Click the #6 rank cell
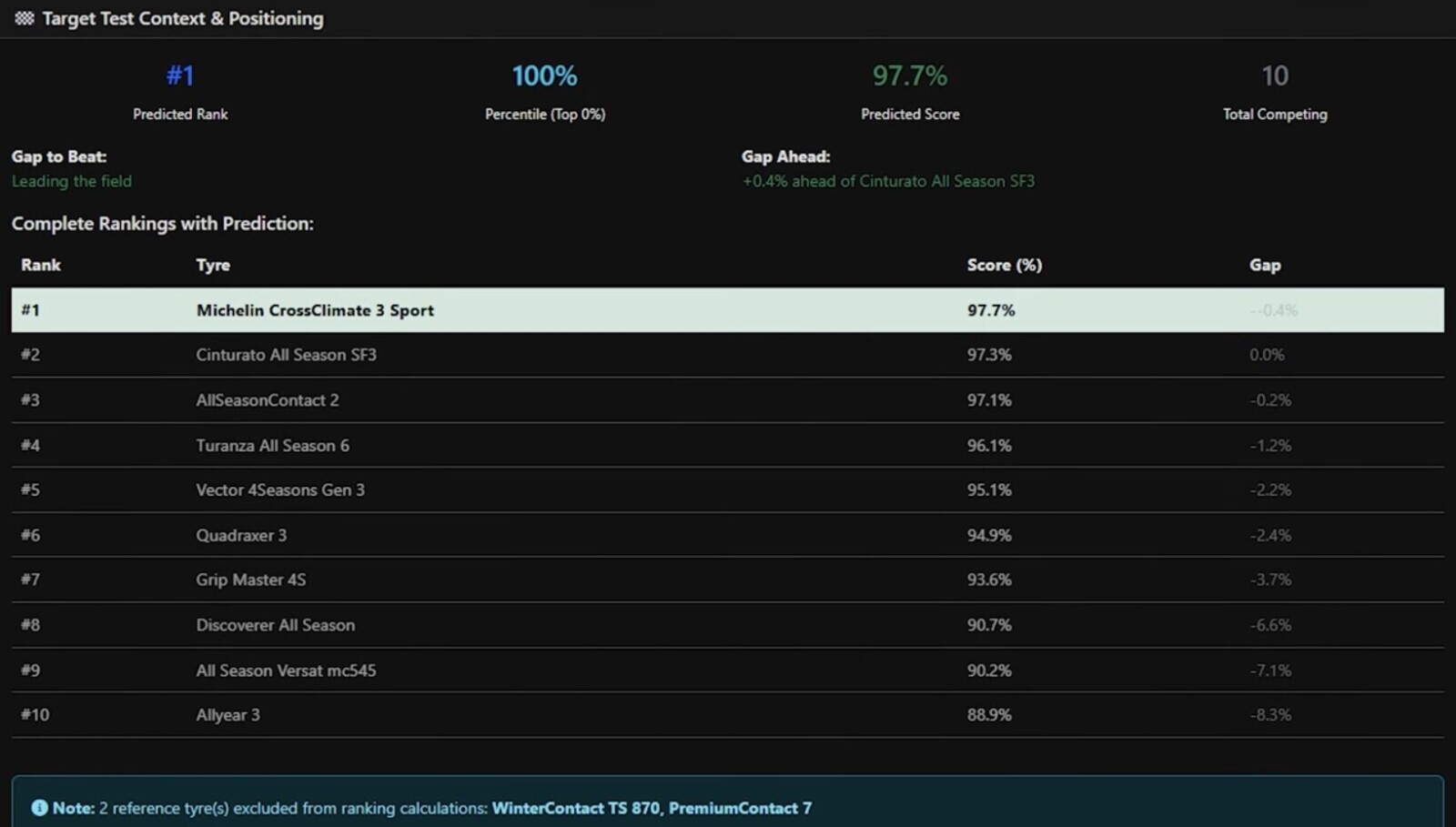This screenshot has height=827, width=1456. coord(31,535)
